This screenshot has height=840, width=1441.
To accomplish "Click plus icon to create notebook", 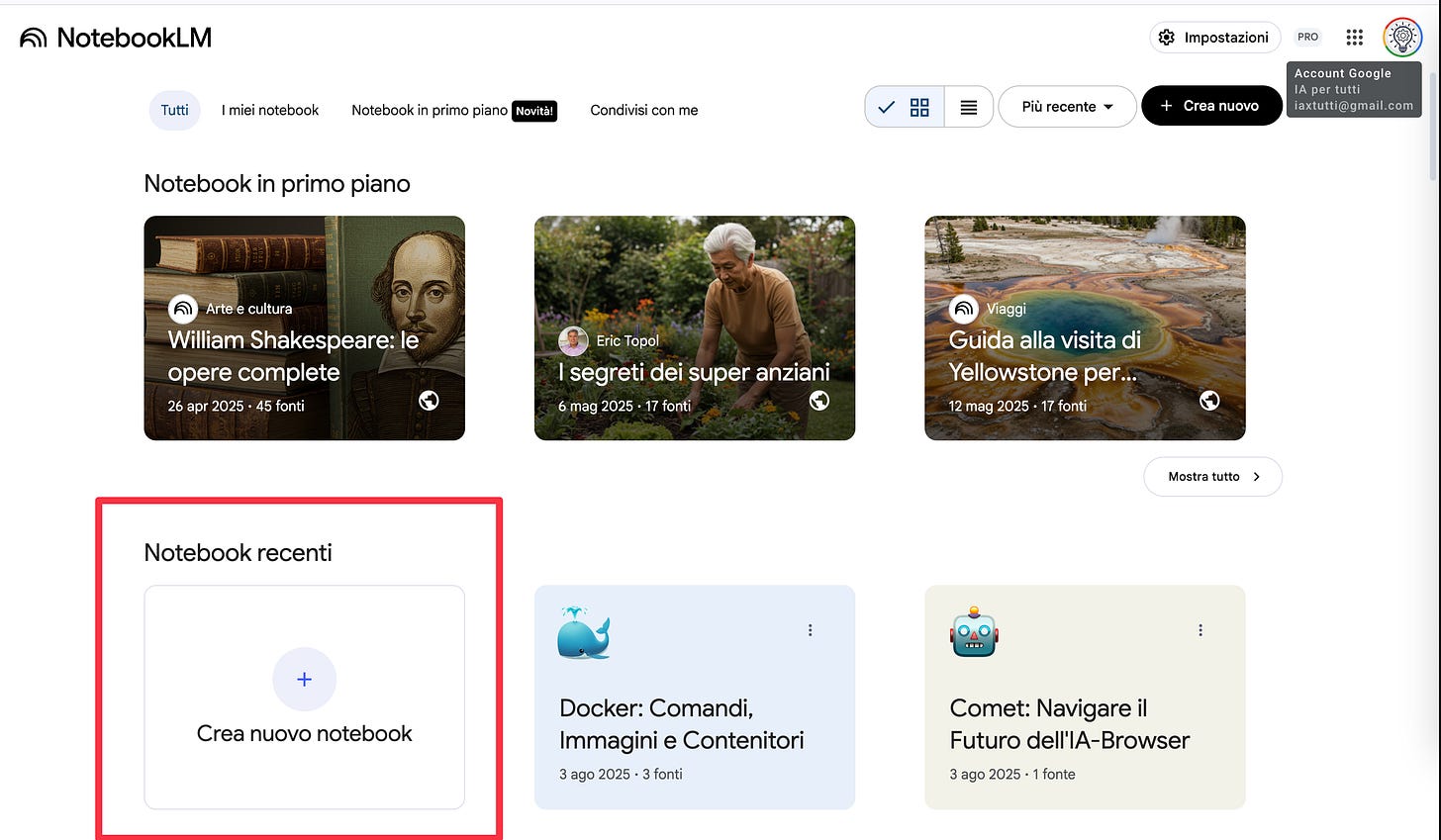I will 305,679.
